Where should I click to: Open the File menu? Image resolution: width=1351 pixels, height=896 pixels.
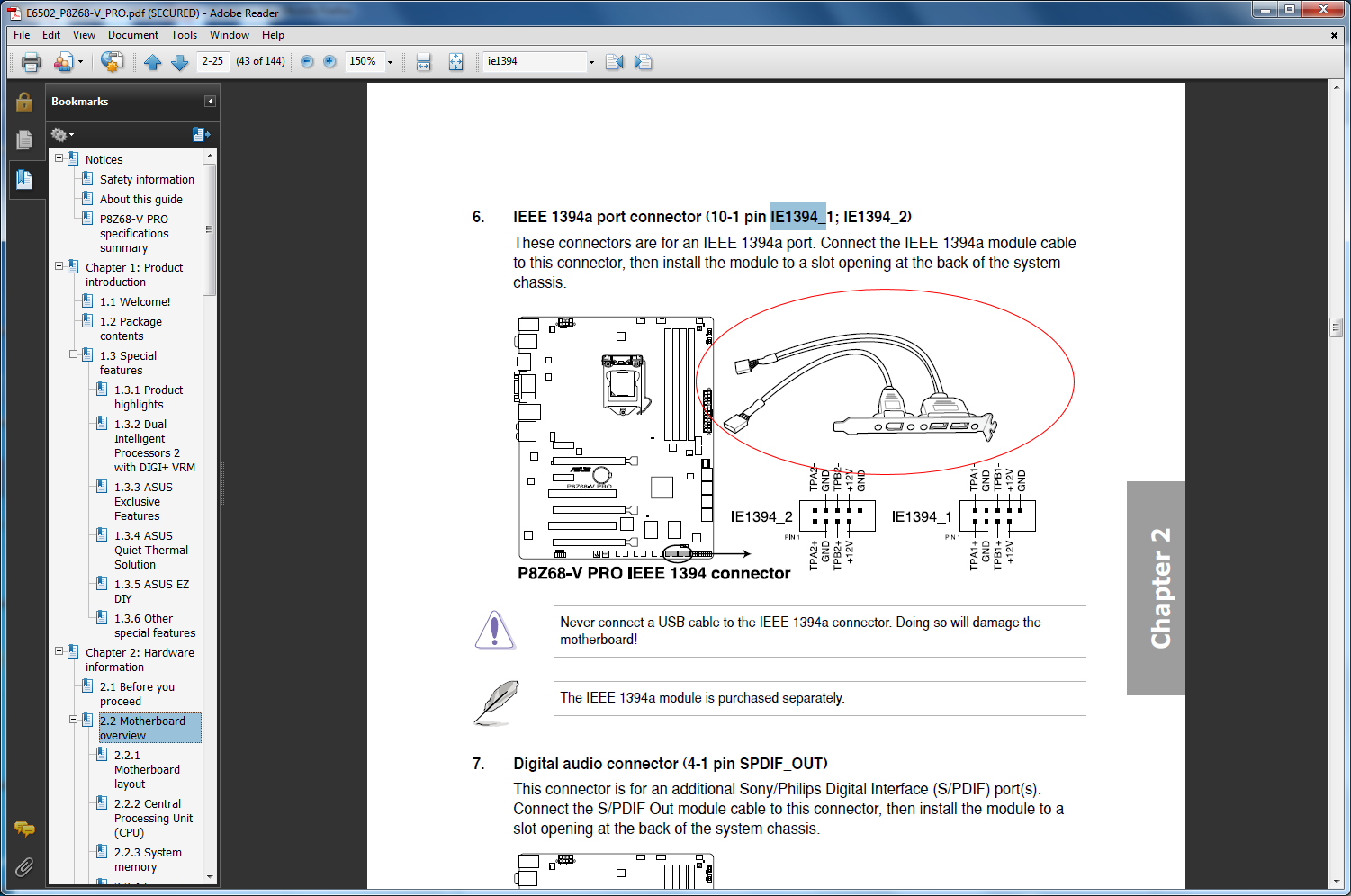pos(22,35)
